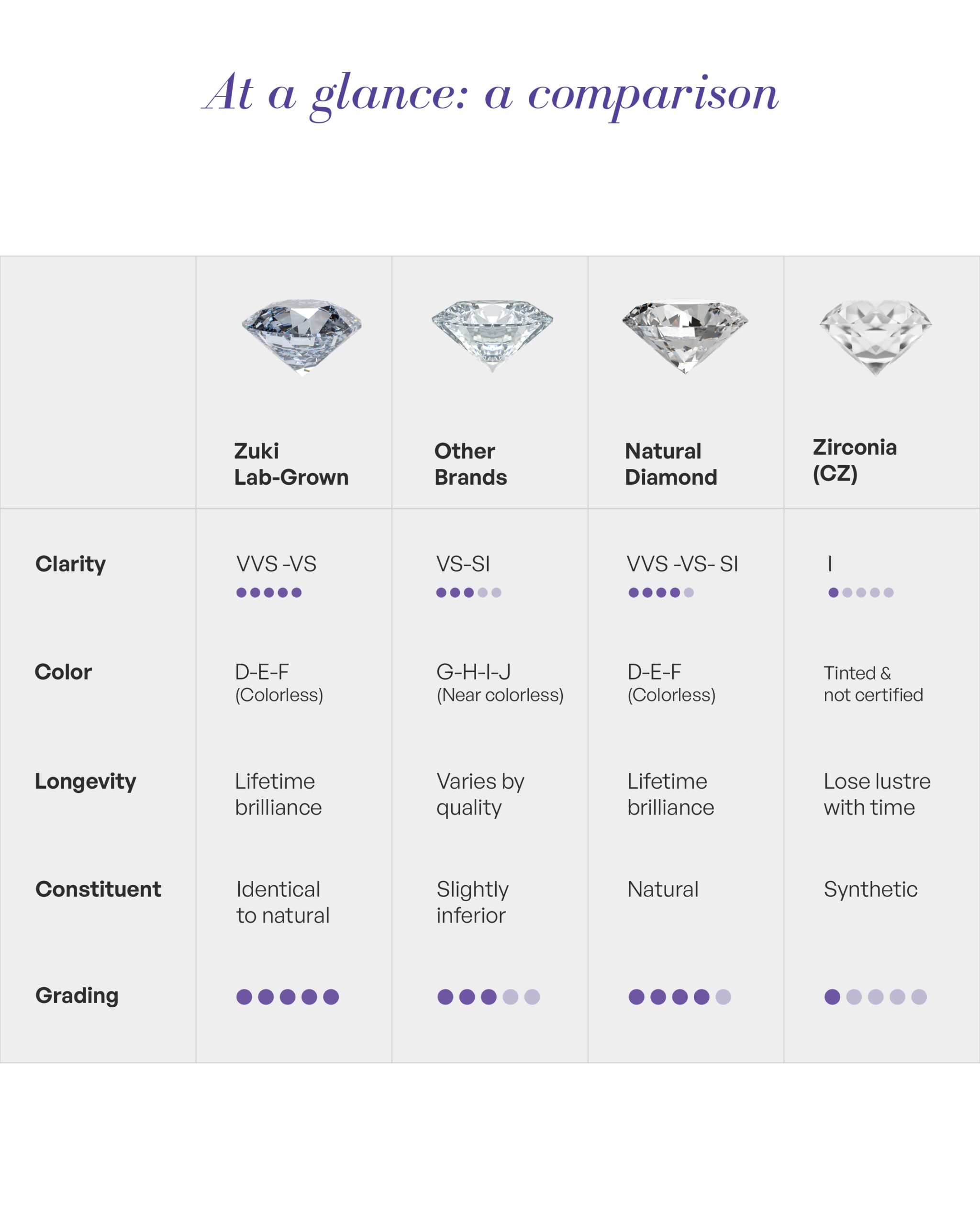Click the 'At a glance: a comparison' title
This screenshot has height=1225, width=980.
click(490, 95)
